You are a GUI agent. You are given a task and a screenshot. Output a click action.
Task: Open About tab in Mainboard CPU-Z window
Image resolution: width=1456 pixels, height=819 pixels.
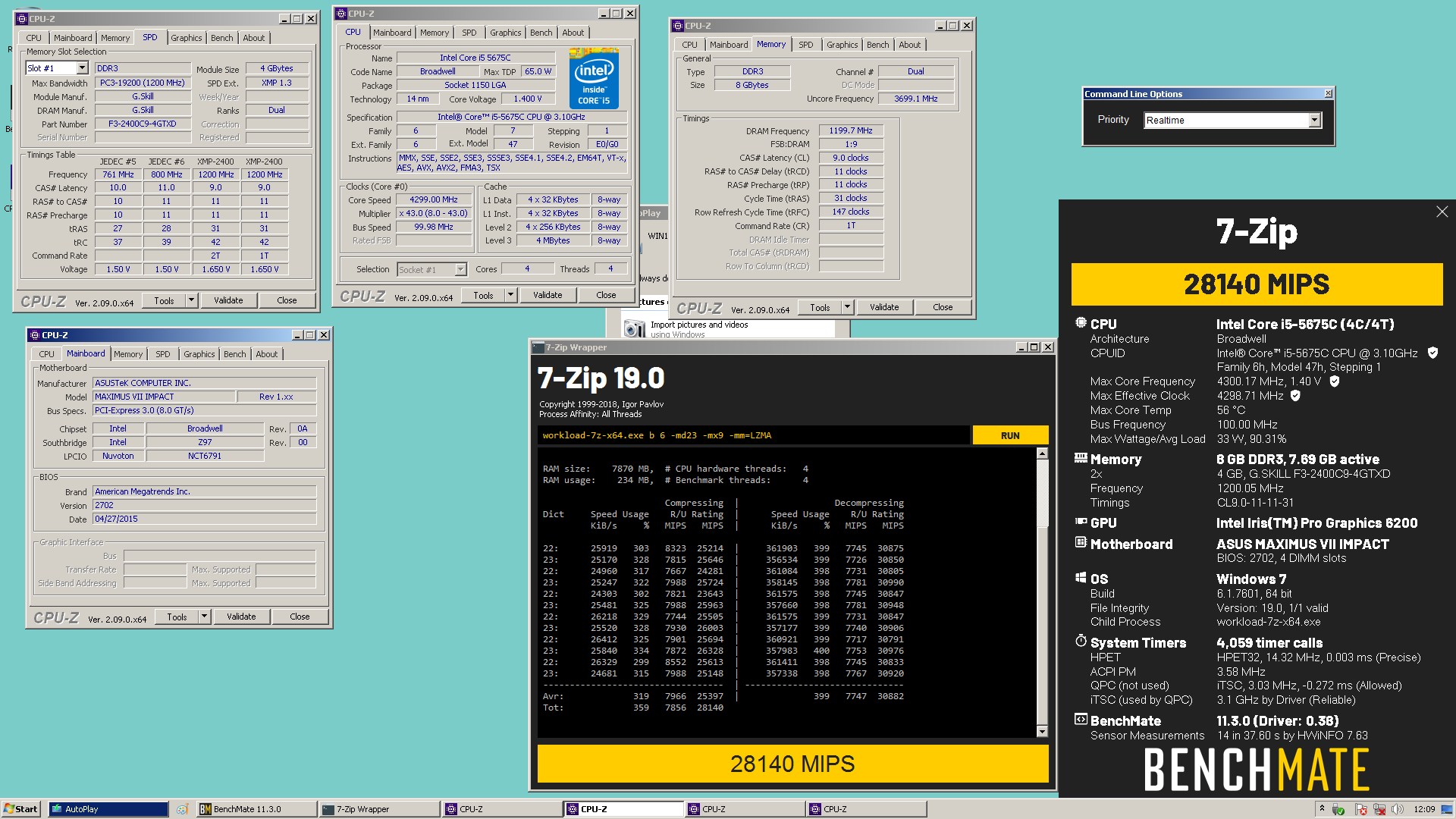(x=266, y=354)
